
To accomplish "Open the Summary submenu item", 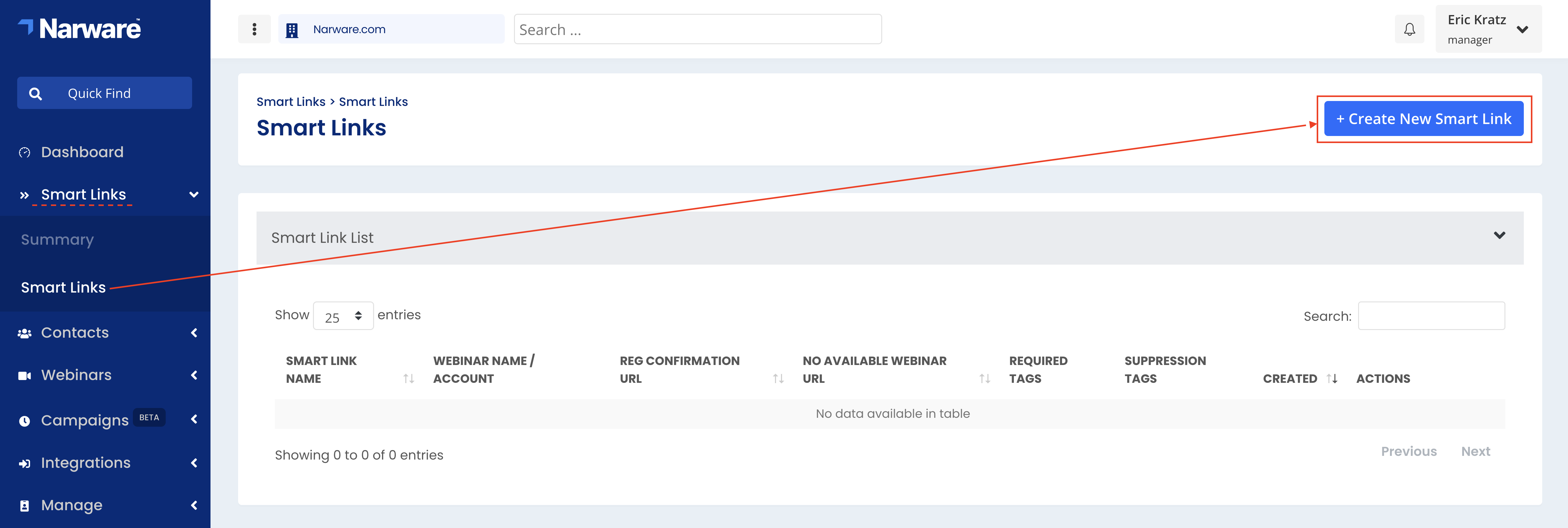I will 57,240.
